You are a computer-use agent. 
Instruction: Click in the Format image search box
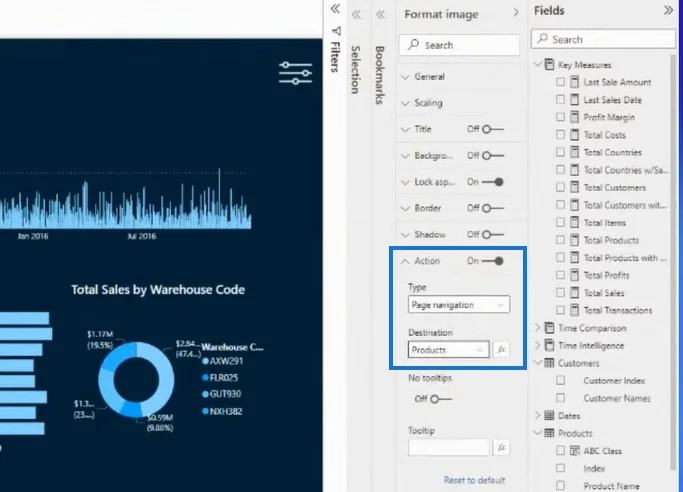pyautogui.click(x=460, y=45)
